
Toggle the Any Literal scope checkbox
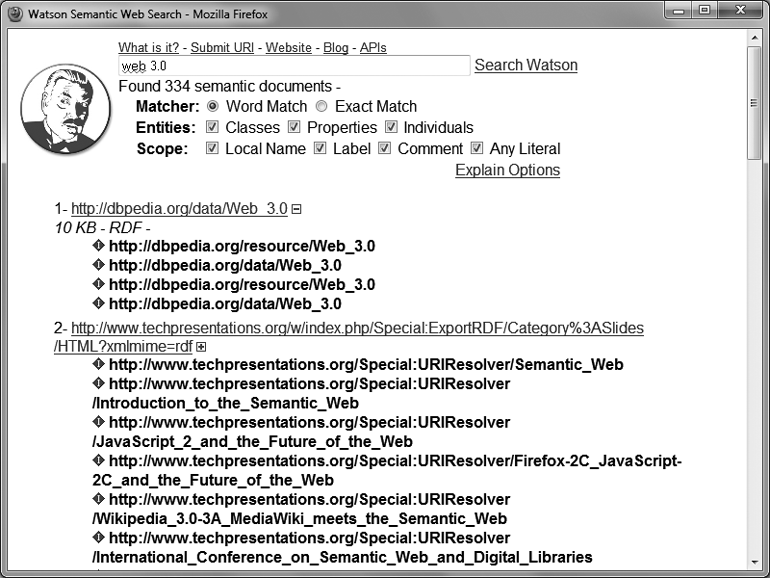coord(477,148)
